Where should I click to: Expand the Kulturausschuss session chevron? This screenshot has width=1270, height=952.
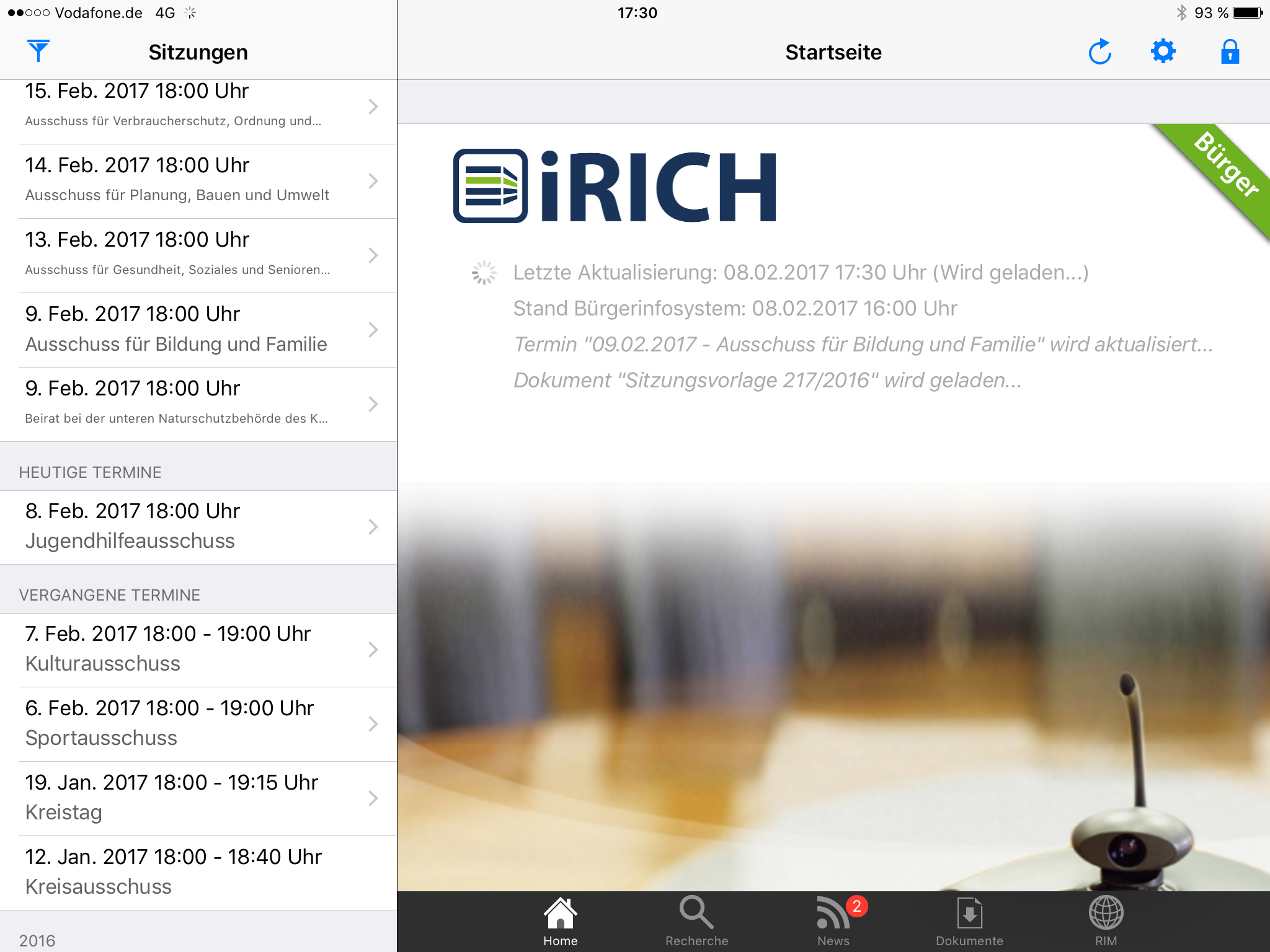(373, 650)
